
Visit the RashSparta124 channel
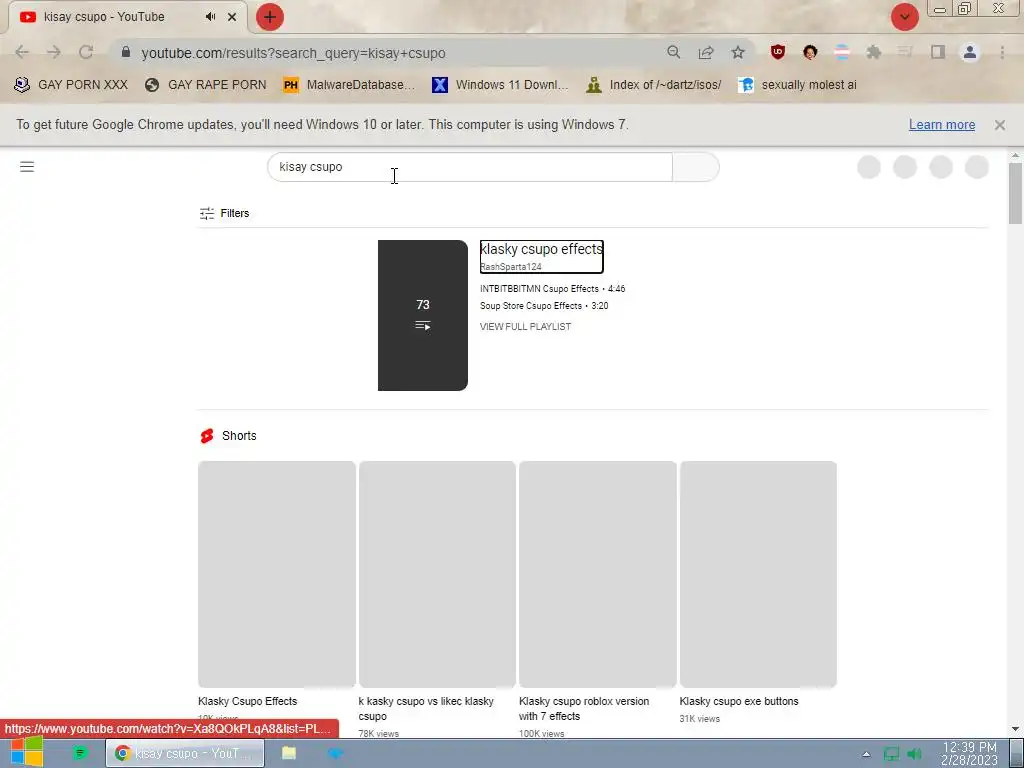511,266
